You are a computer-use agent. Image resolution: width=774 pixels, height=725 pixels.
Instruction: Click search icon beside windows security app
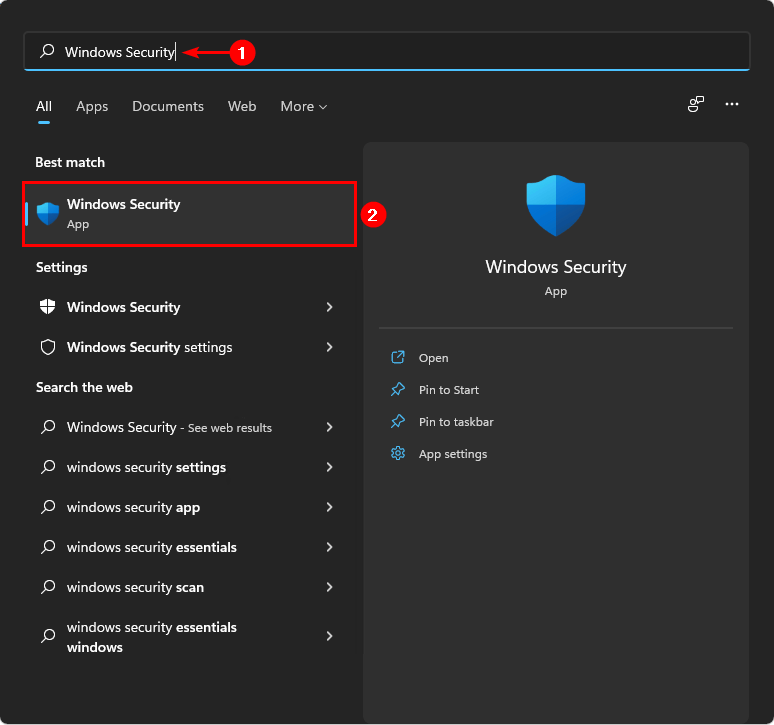48,506
